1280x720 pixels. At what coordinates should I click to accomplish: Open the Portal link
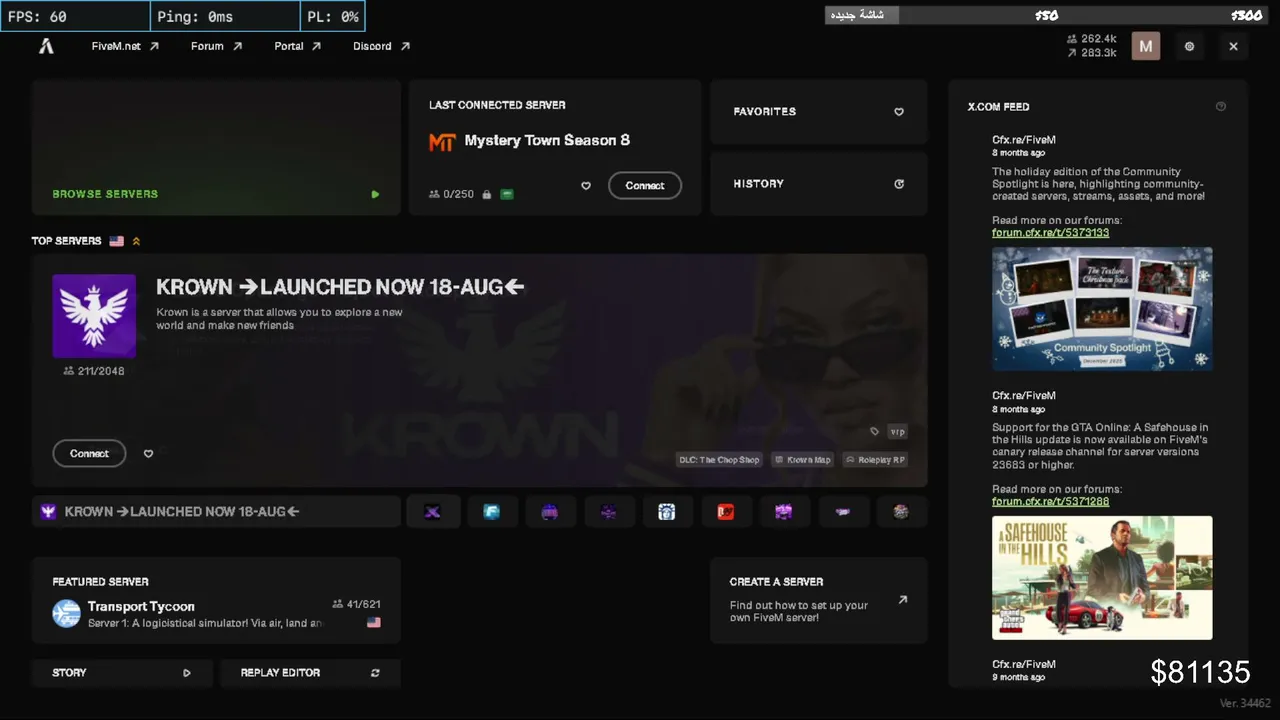(x=298, y=46)
